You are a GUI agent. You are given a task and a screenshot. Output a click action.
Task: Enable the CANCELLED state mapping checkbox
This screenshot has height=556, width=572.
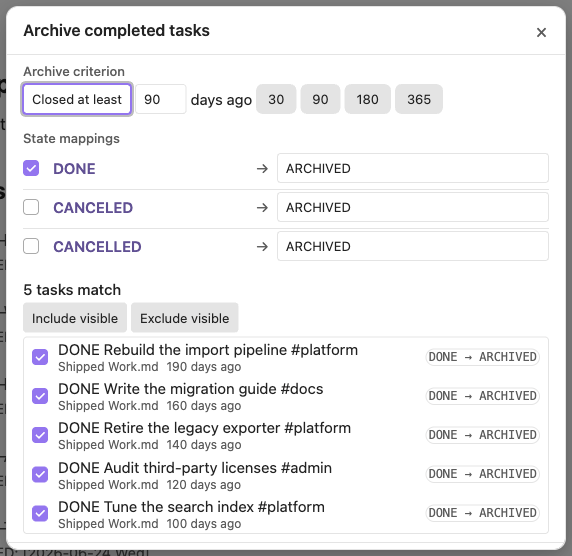[x=31, y=246]
